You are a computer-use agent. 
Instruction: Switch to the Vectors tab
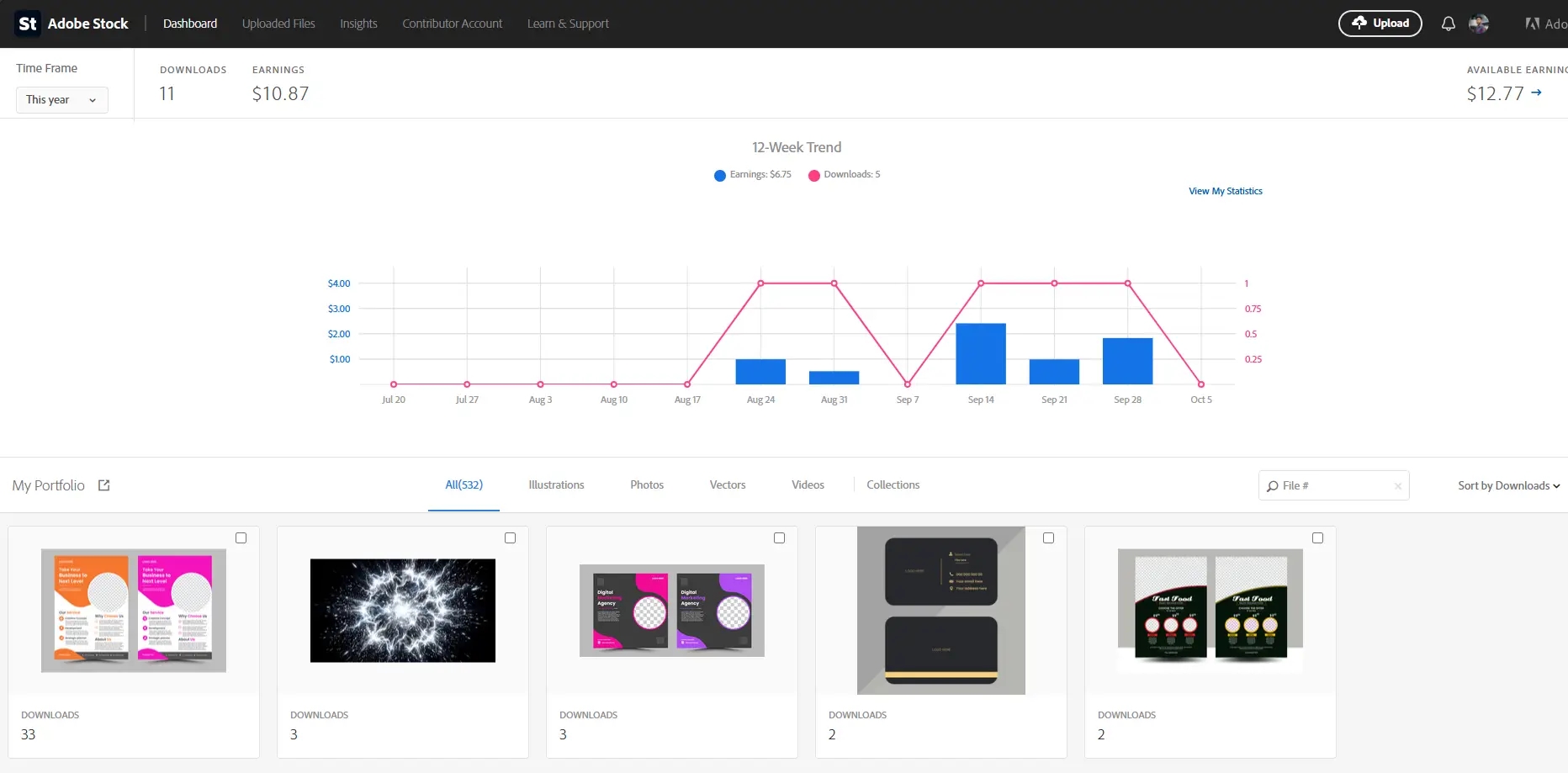pos(728,485)
